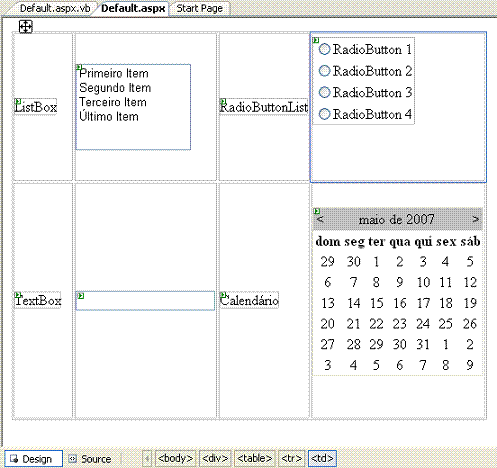Select RadioButton 1 option

click(x=324, y=49)
